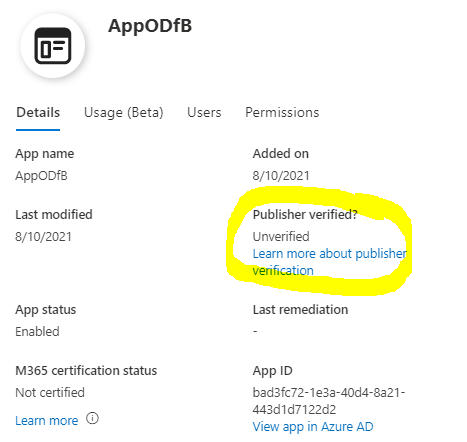The width and height of the screenshot is (467, 442).
Task: Click the Not certified status value
Action: (x=50, y=393)
